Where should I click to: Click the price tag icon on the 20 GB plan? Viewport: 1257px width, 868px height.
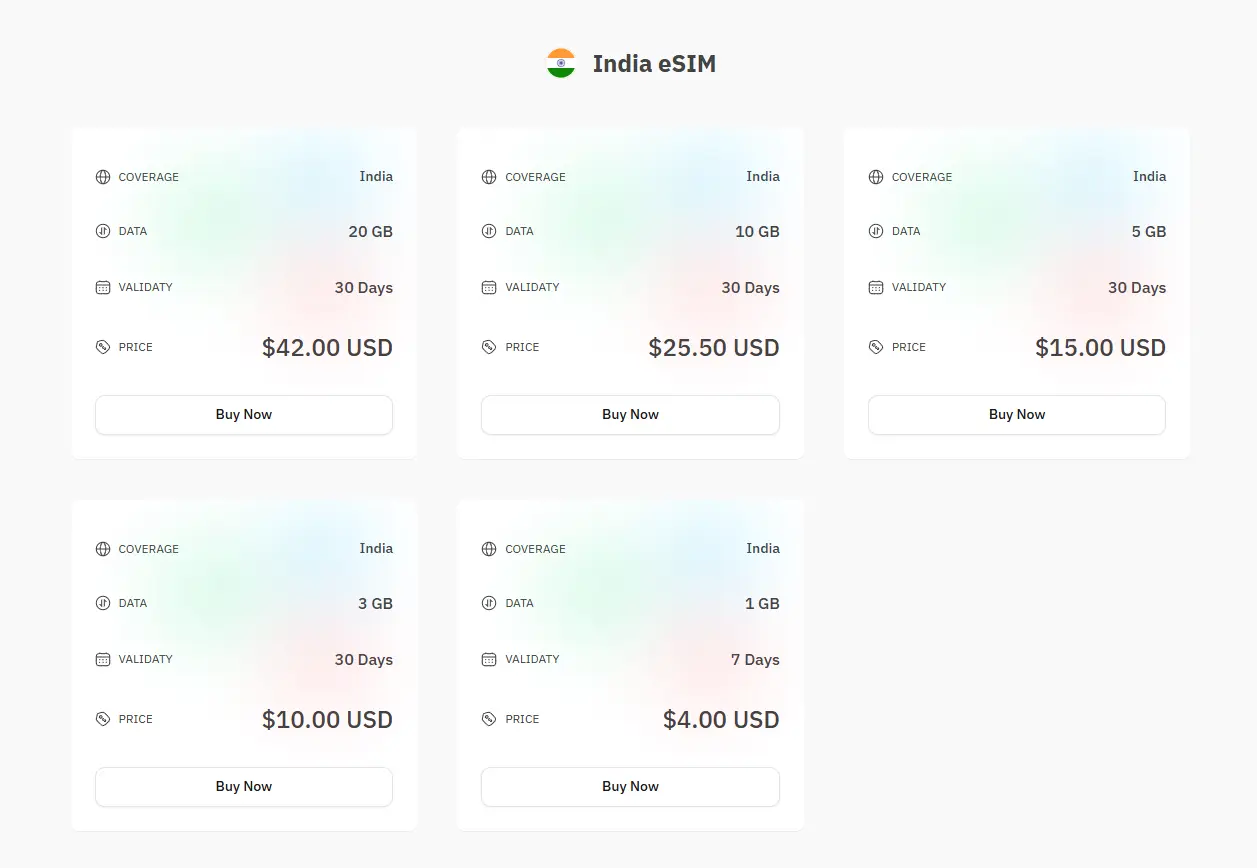point(103,347)
